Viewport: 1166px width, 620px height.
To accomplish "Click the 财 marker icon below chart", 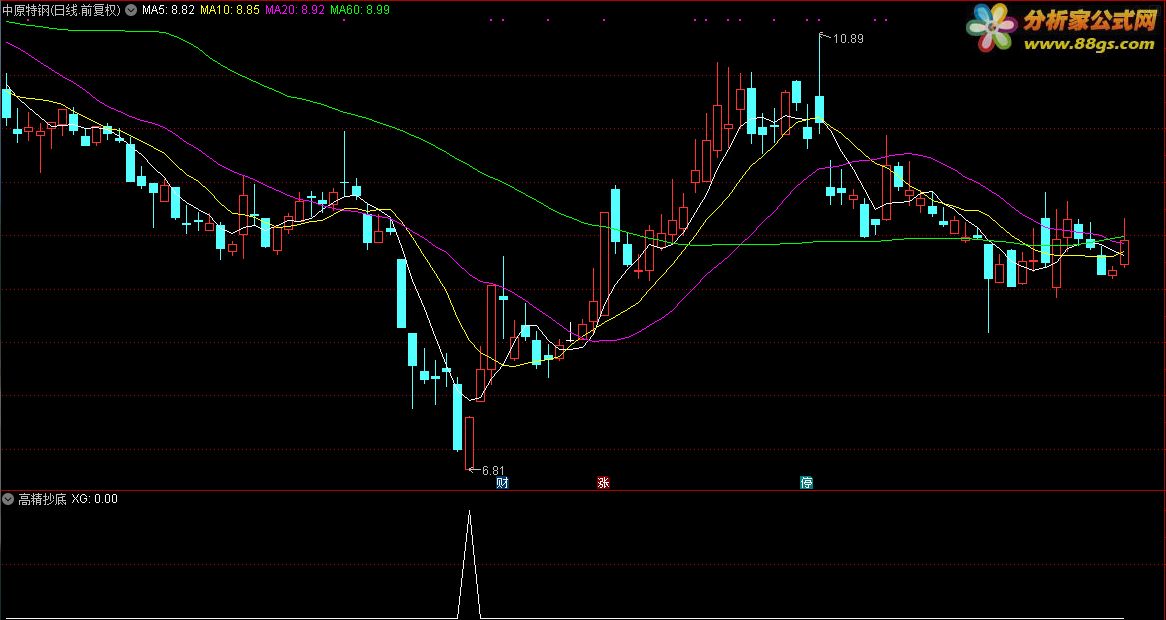I will pos(502,483).
